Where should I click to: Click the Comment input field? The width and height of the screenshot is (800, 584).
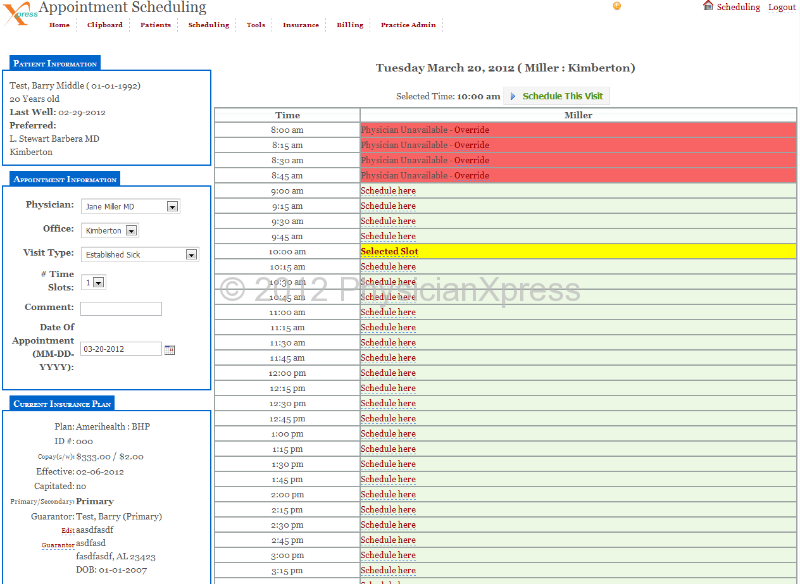[120, 309]
